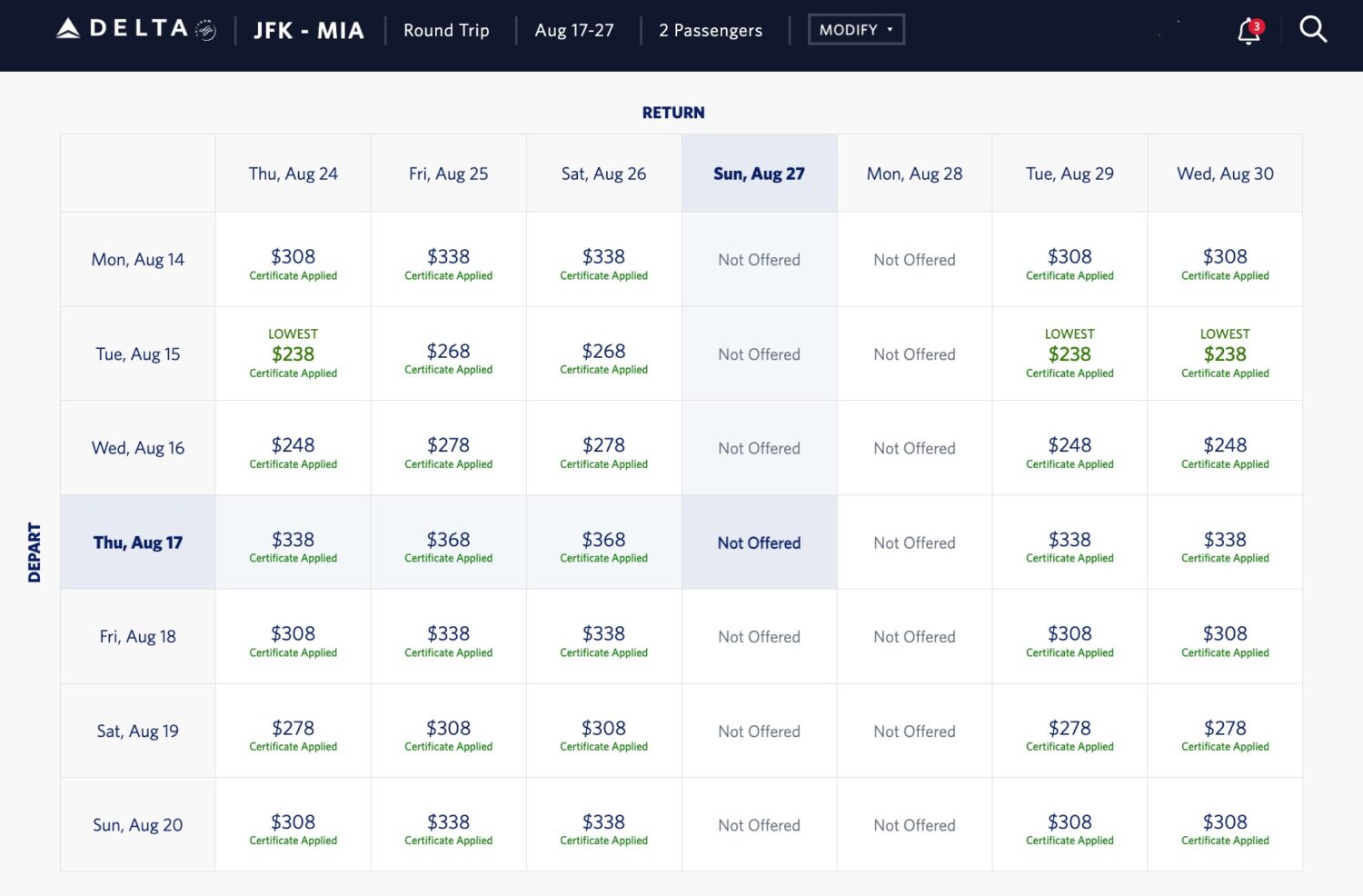Select the $248 fare departing Wed Aug 16 returning Tue Aug 29
This screenshot has height=896, width=1363.
coord(1070,448)
